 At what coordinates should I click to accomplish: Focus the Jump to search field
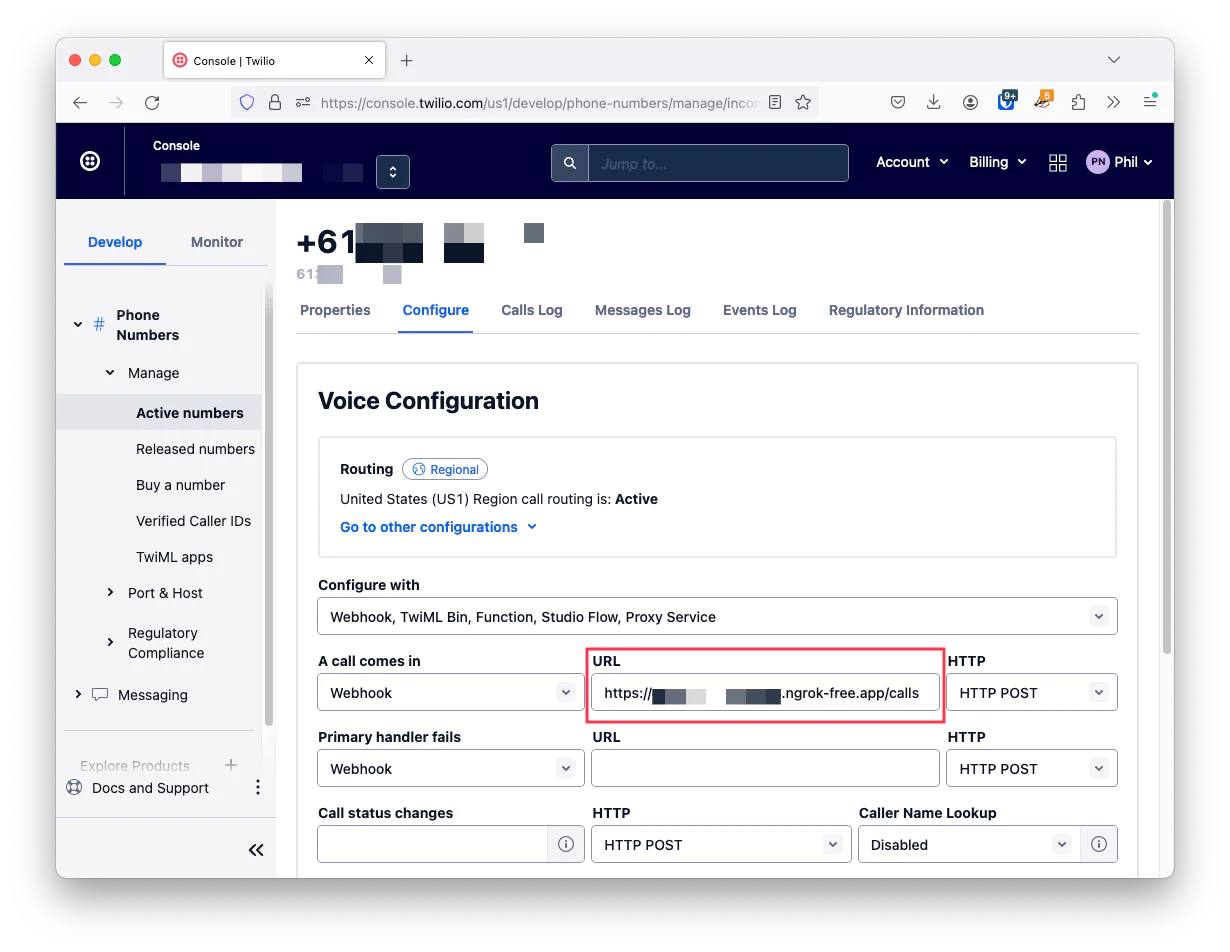click(x=718, y=163)
